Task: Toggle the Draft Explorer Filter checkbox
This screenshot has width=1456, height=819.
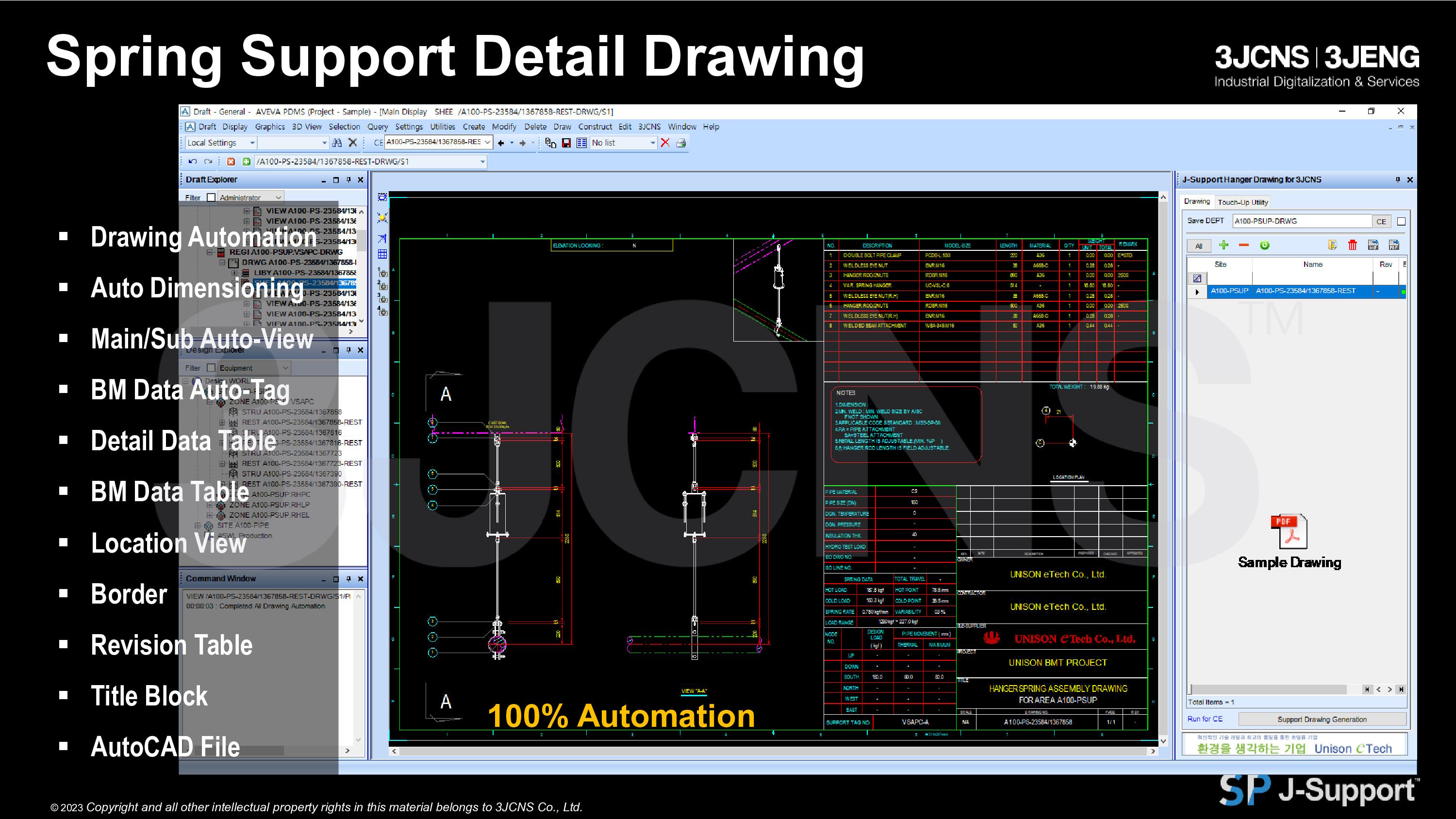Action: coord(211,197)
